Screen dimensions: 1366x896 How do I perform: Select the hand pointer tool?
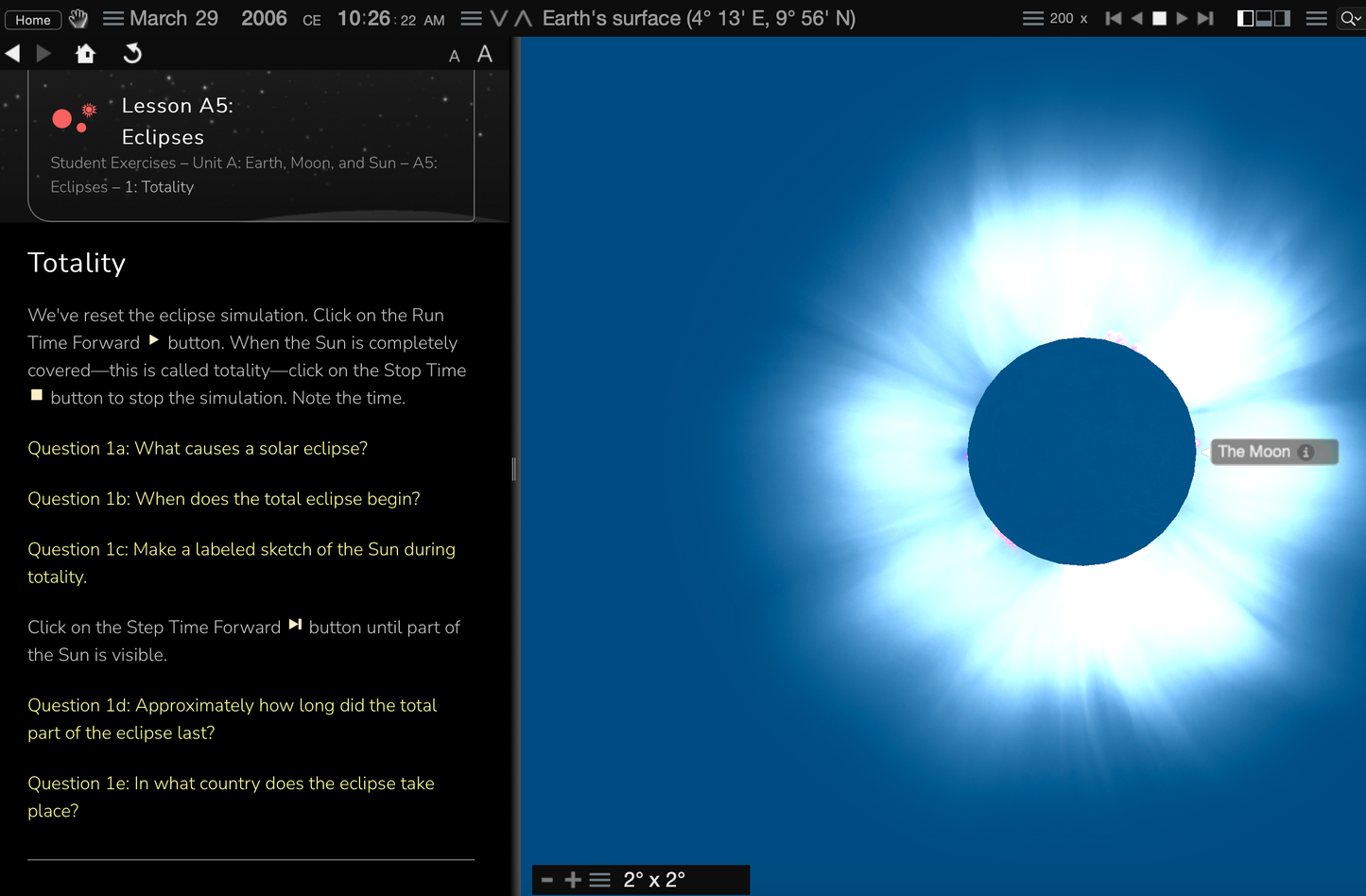[78, 19]
